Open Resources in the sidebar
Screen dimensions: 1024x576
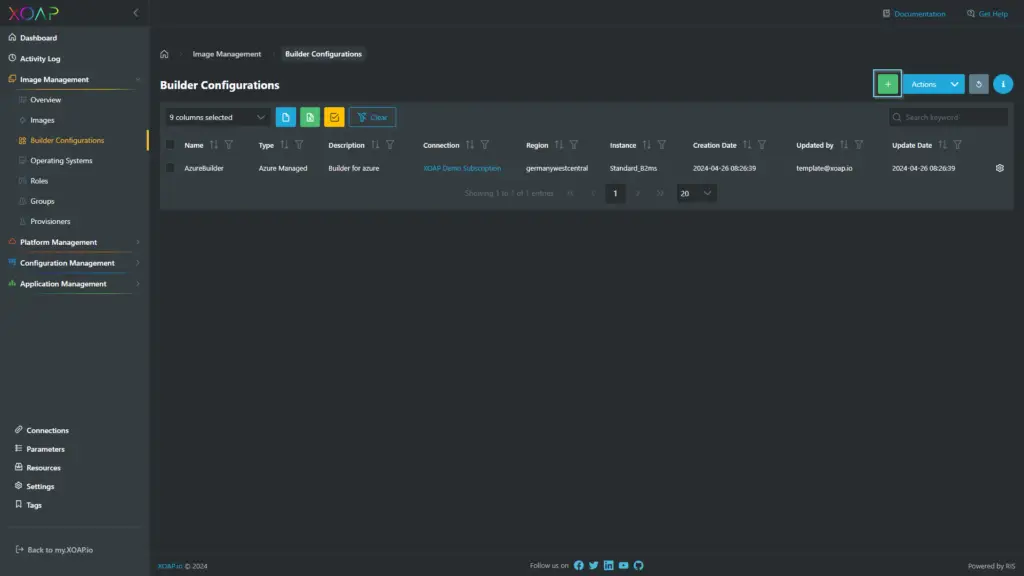[x=43, y=468]
